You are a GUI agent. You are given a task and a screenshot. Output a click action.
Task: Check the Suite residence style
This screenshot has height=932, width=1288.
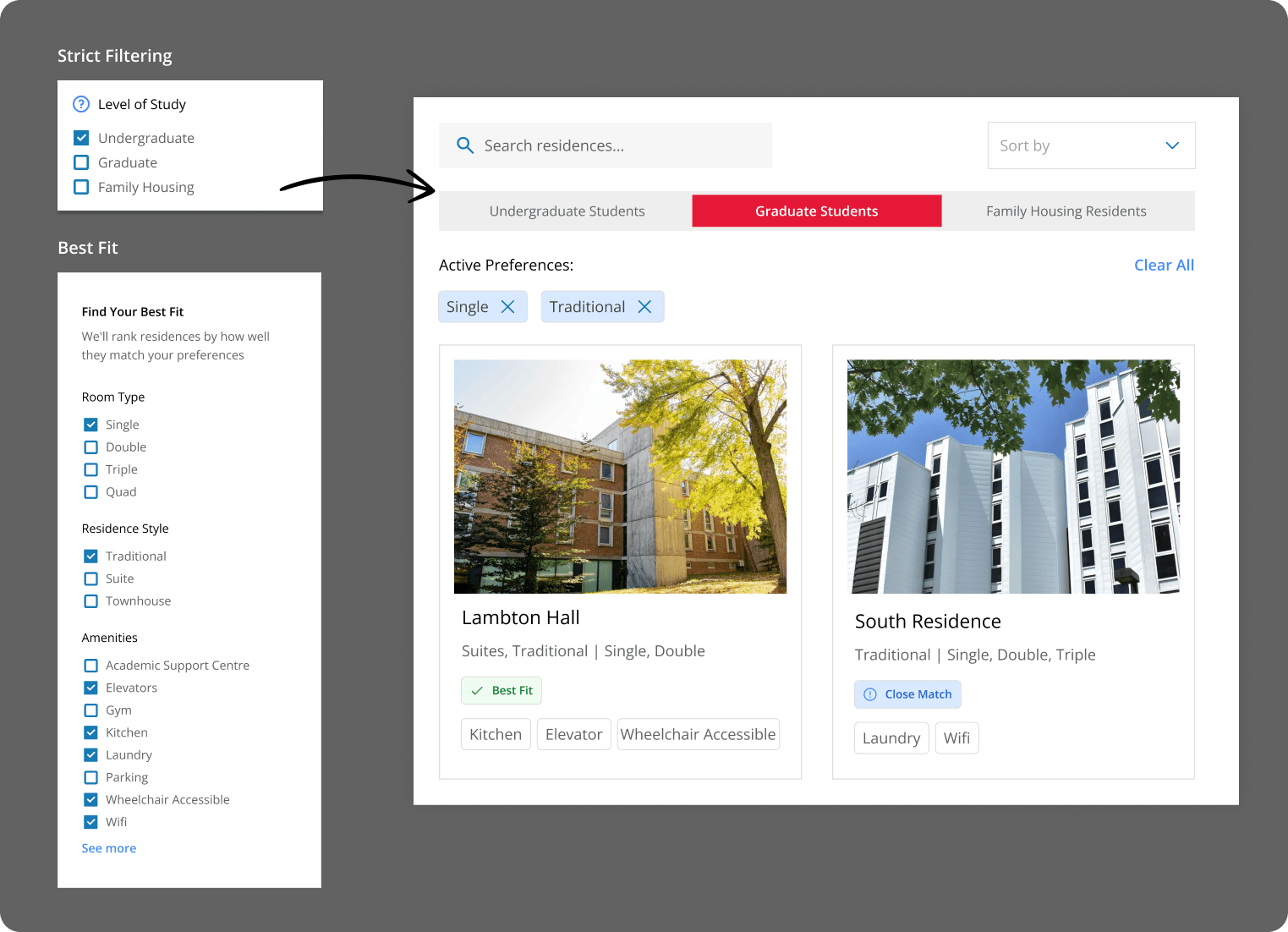90,578
